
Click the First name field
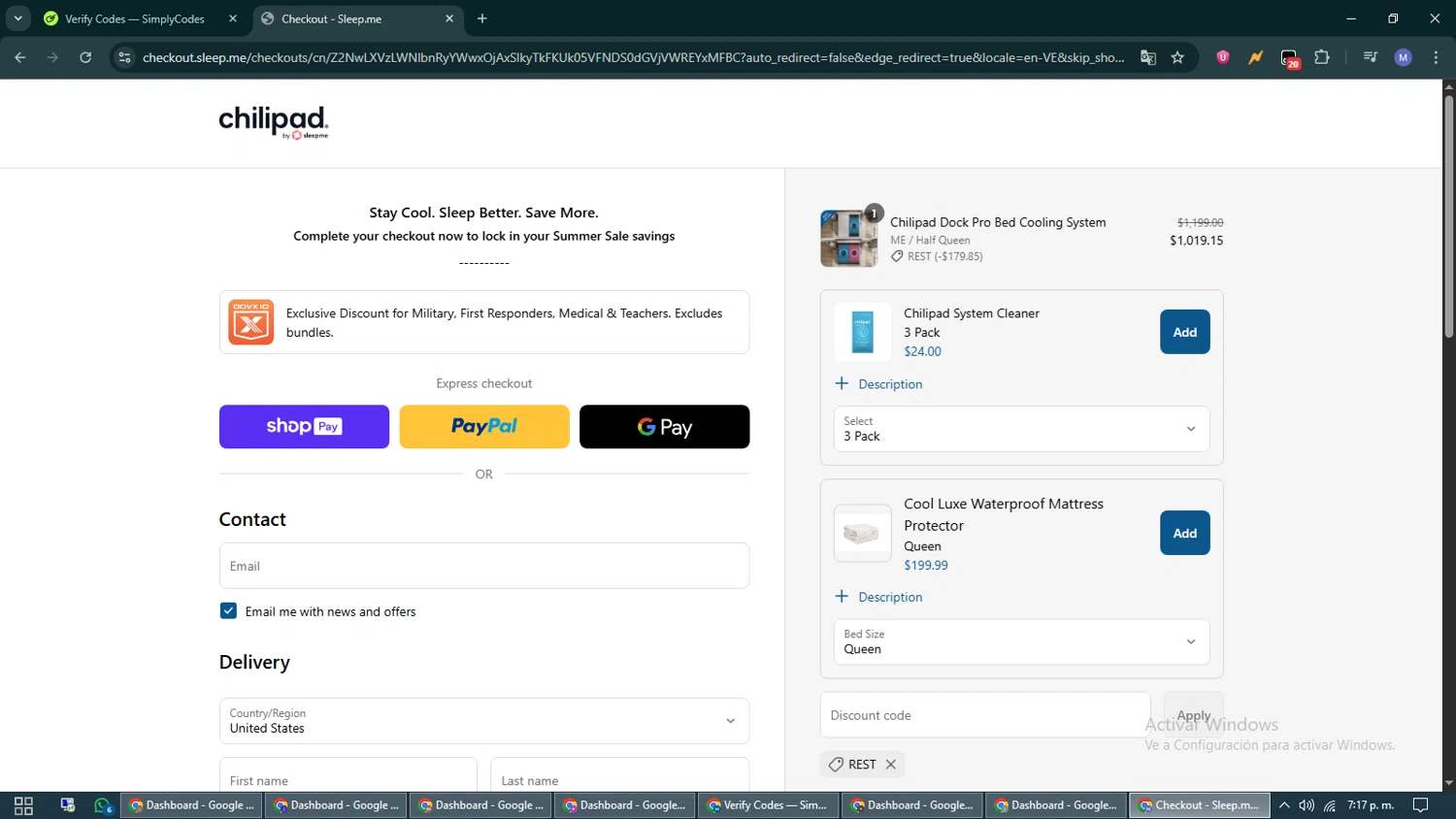[x=347, y=775]
